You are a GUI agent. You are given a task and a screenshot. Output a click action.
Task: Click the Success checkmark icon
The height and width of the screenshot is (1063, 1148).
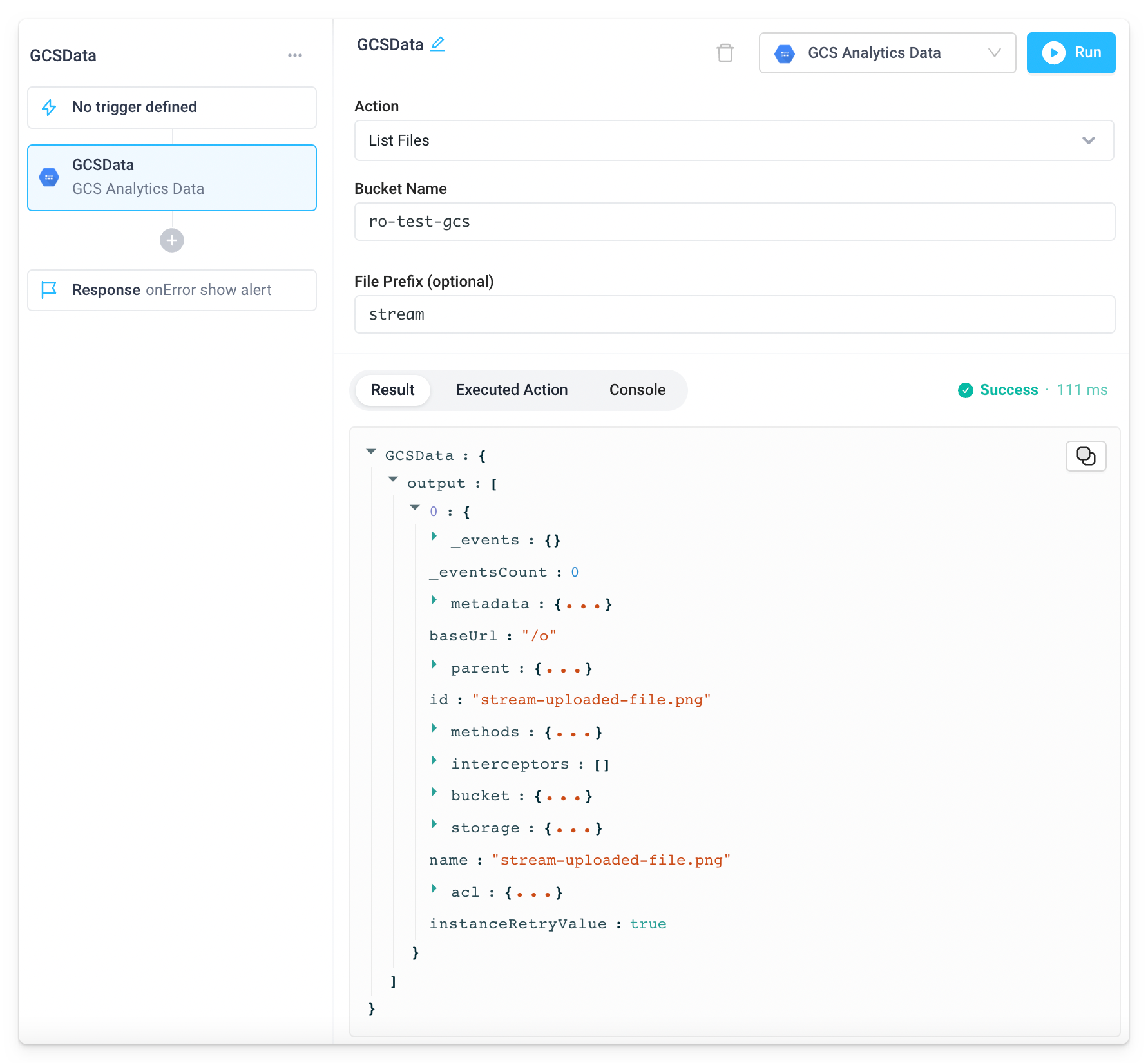click(964, 390)
